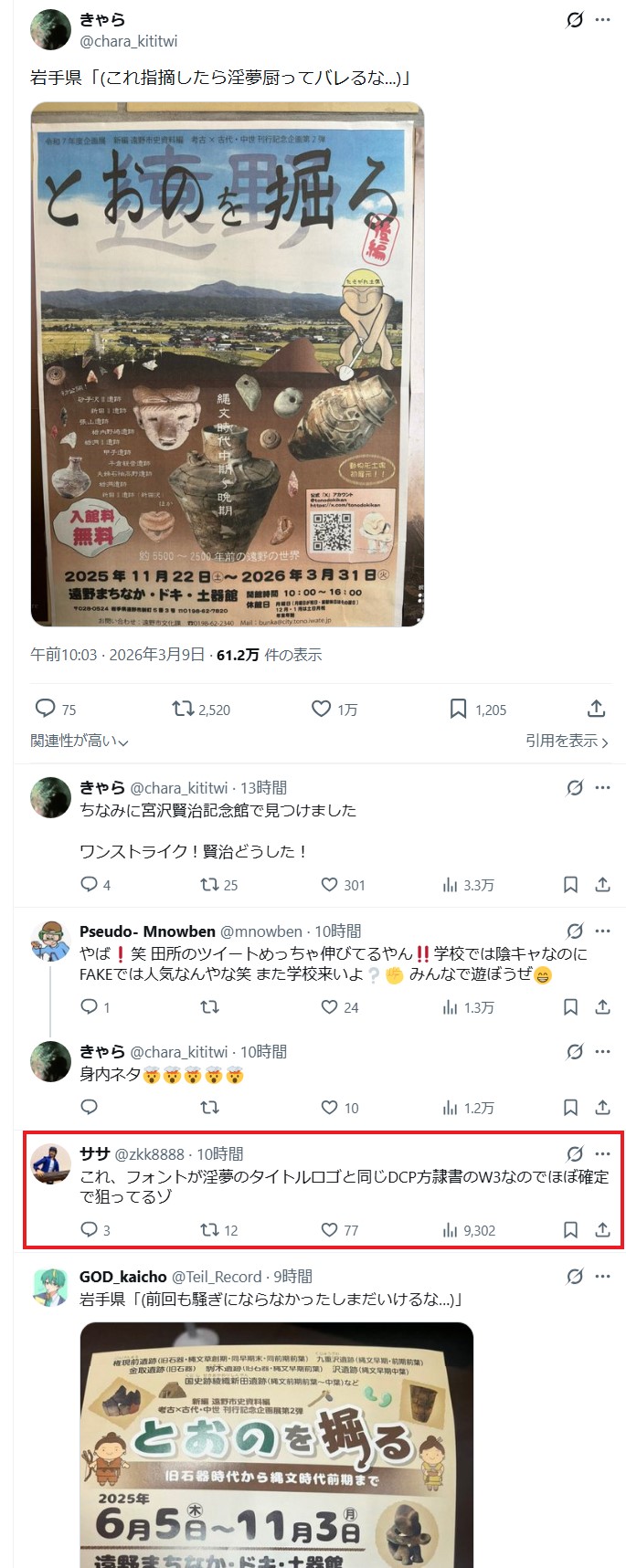Visit @chara_kititwi profile handle at top
The image size is (626, 1568).
point(129,41)
